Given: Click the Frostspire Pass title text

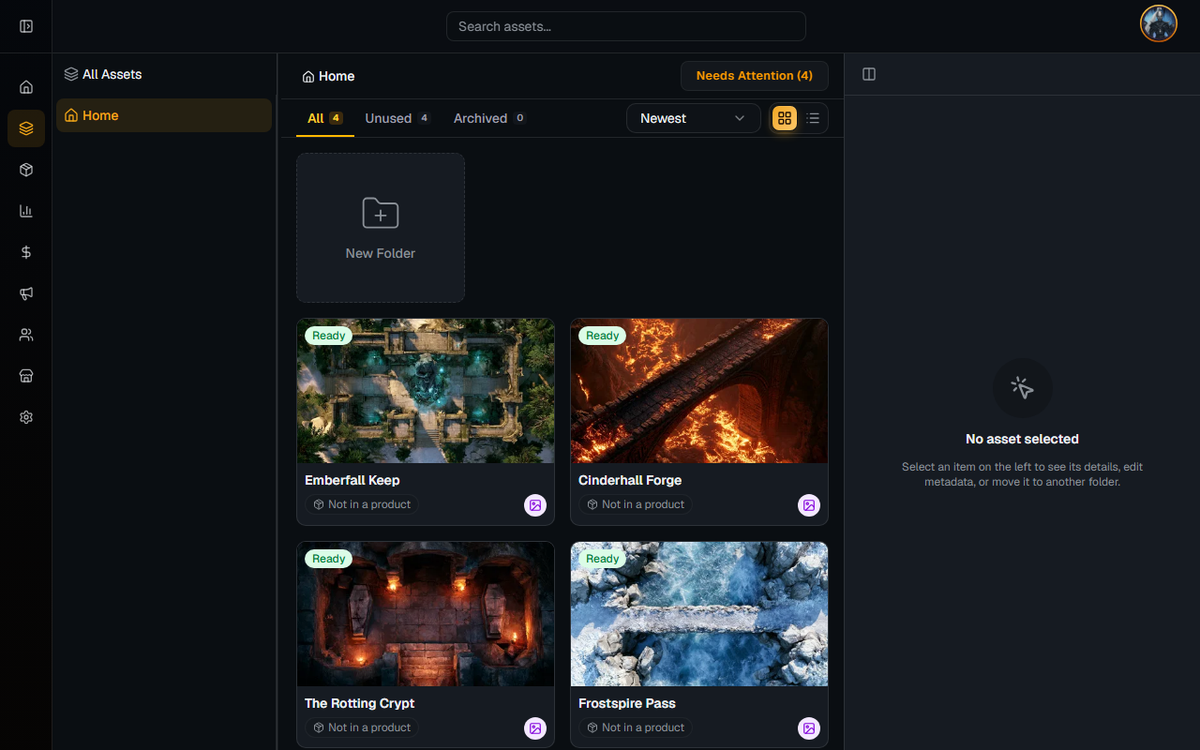Looking at the screenshot, I should pyautogui.click(x=627, y=703).
